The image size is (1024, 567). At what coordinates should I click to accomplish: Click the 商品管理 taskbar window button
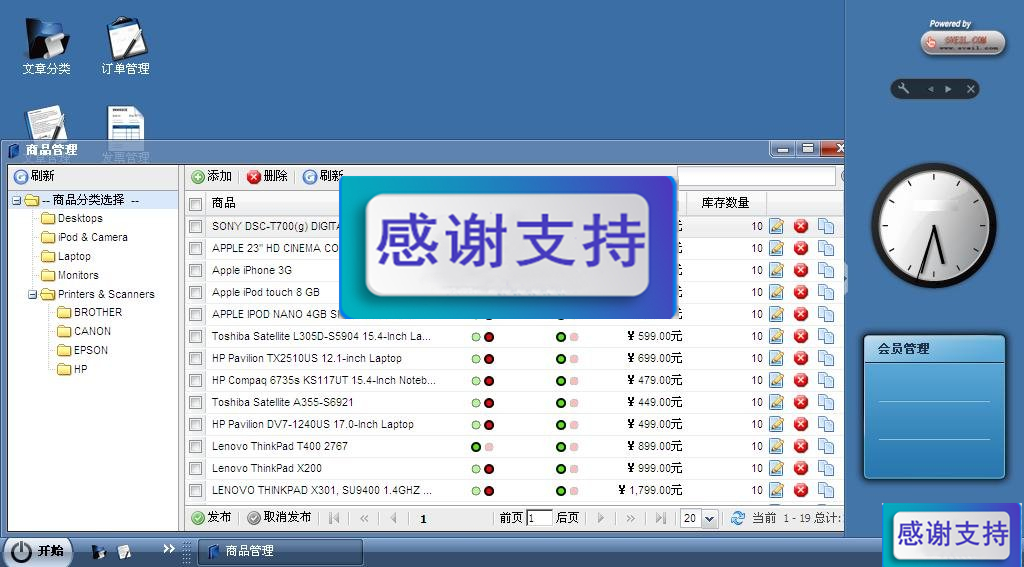click(x=280, y=551)
